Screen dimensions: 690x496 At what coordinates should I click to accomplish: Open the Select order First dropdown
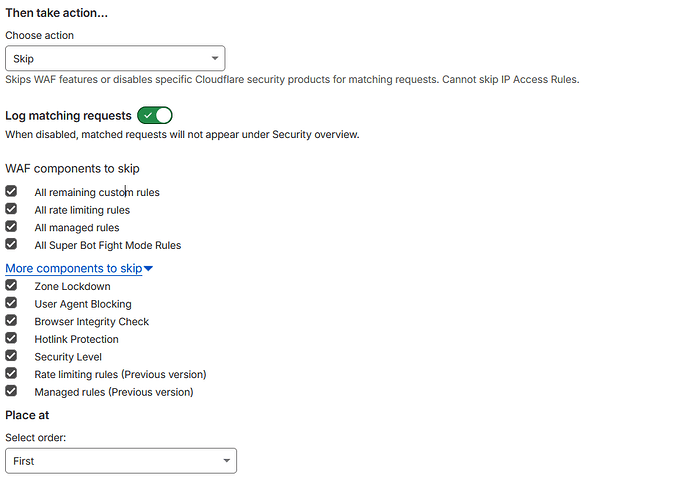121,461
